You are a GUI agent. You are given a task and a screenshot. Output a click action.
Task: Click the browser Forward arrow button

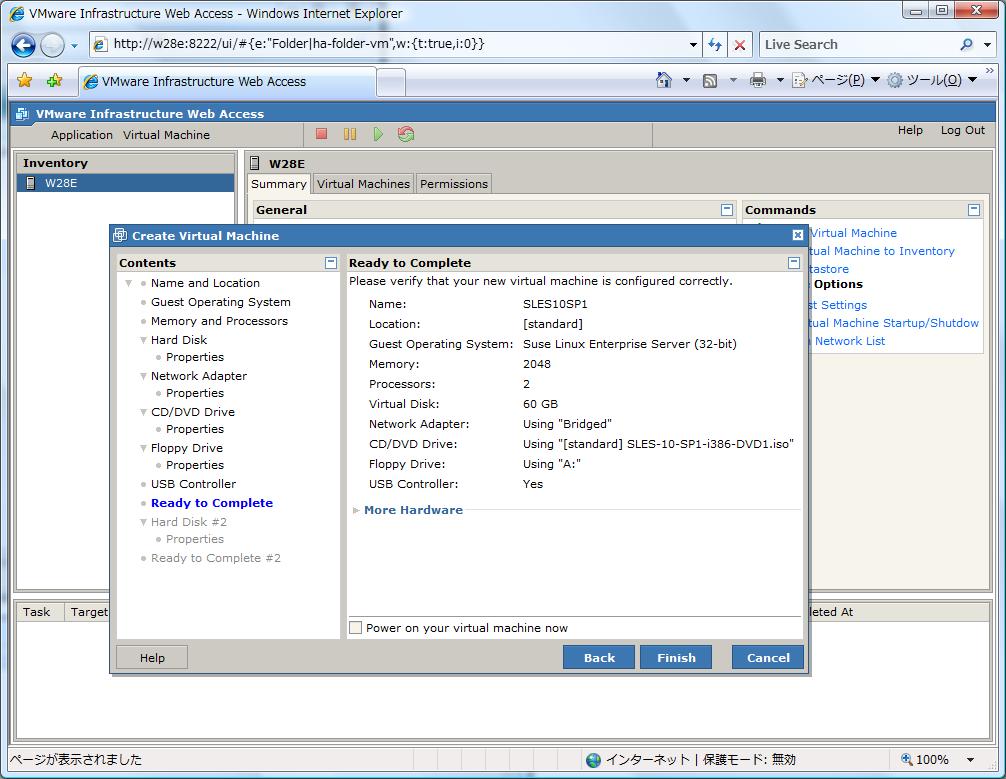click(52, 45)
